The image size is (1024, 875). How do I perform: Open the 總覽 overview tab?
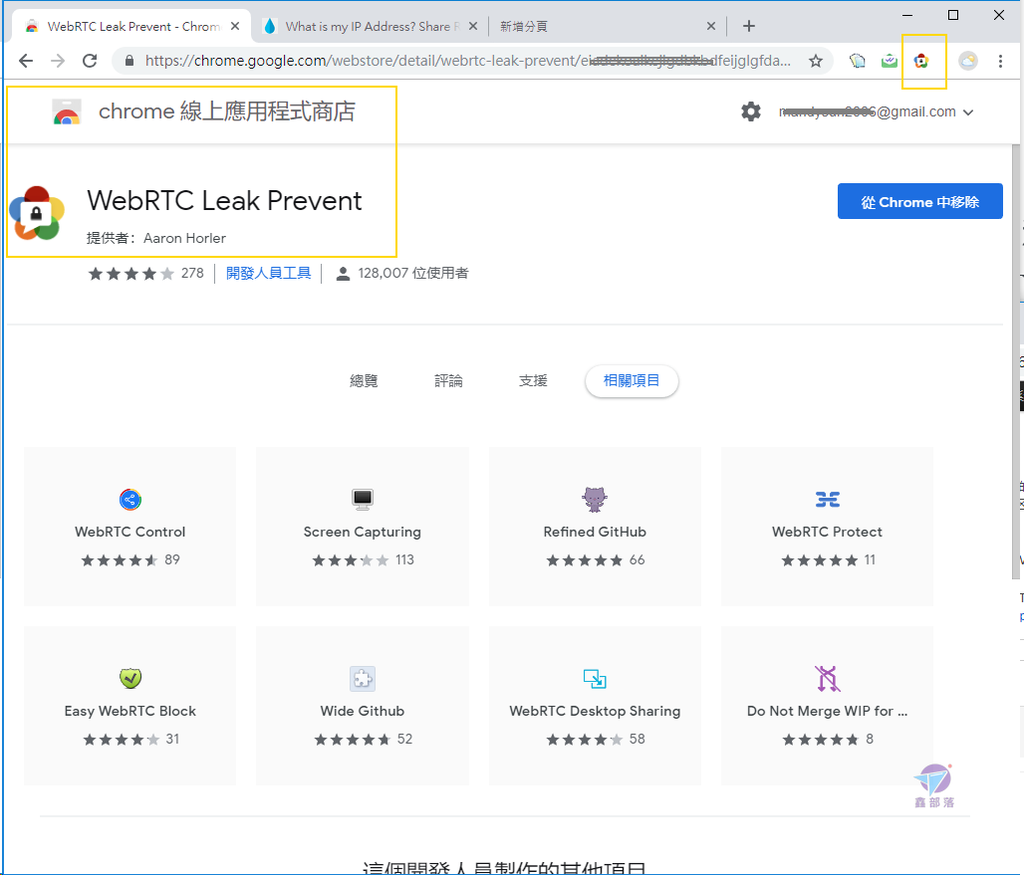click(364, 381)
